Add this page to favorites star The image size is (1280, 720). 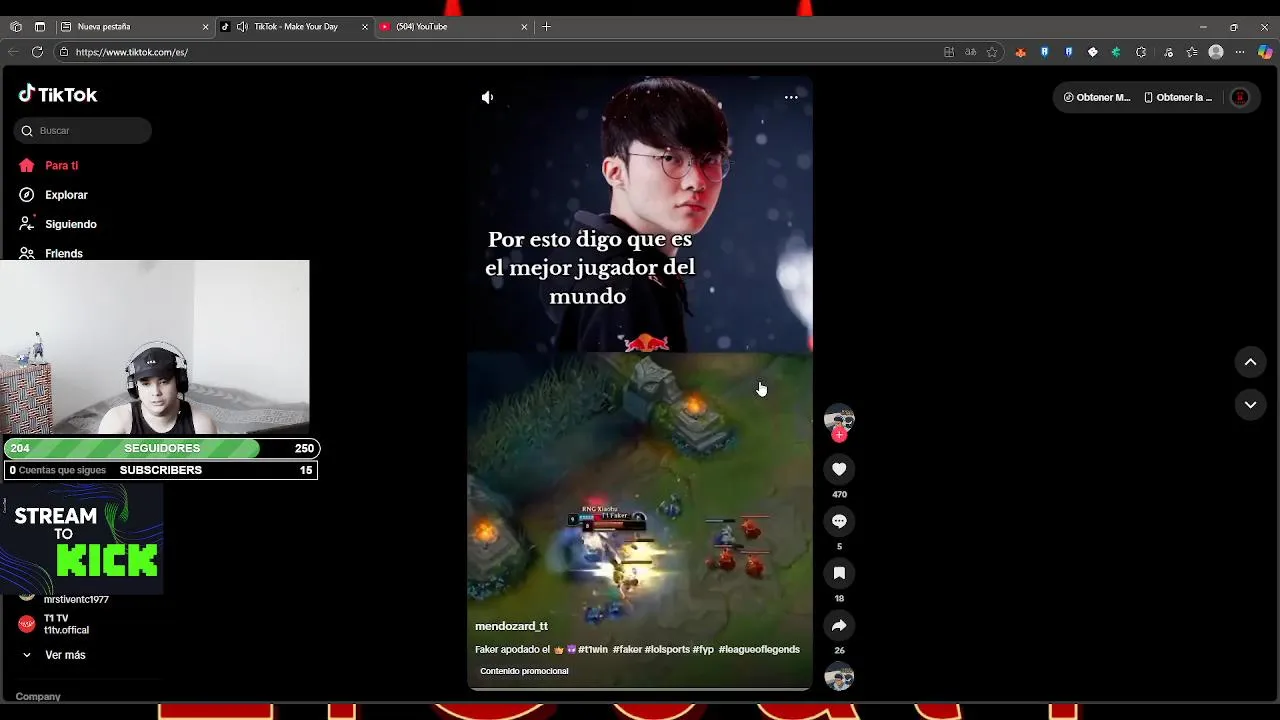(992, 52)
